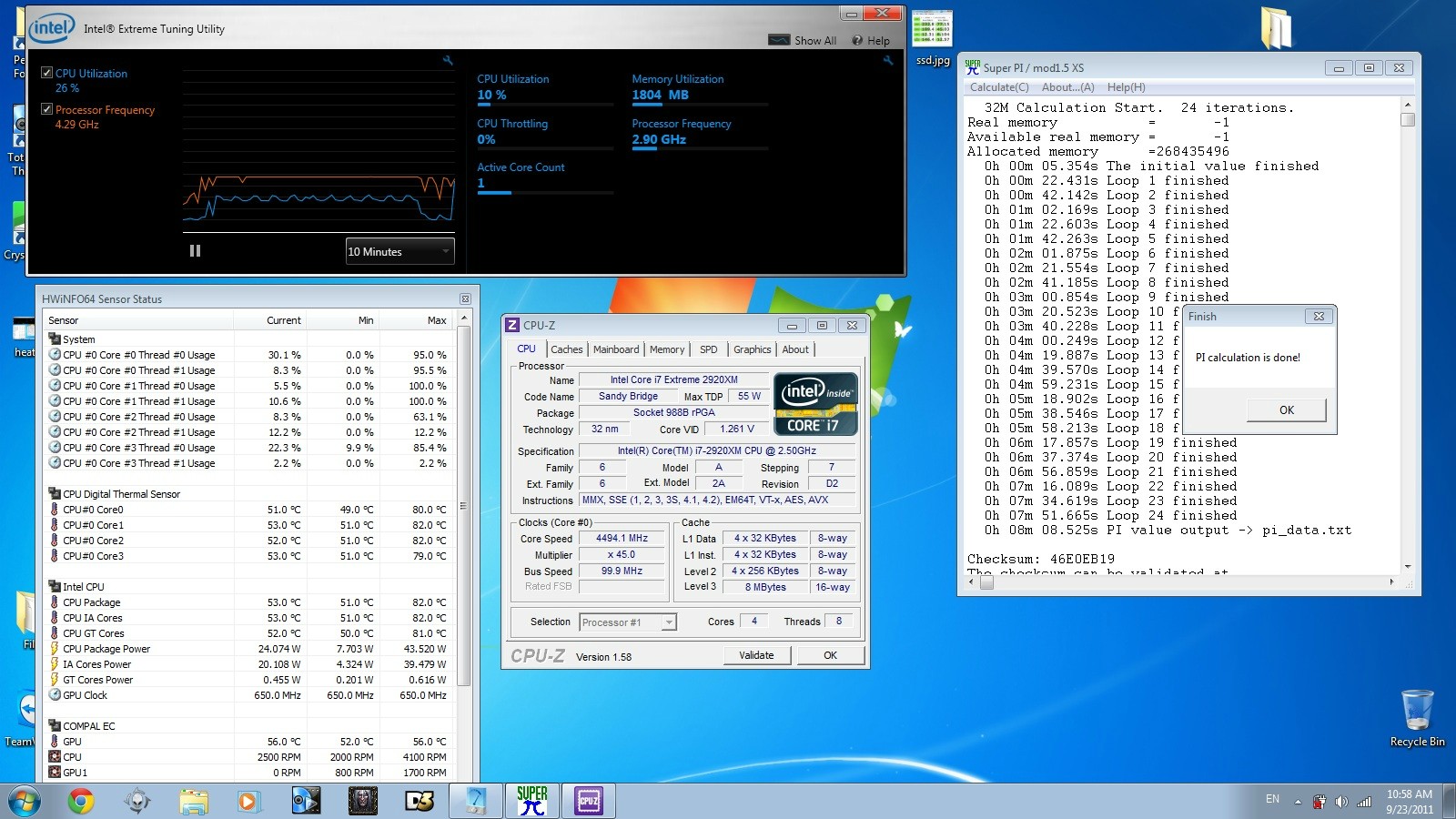The height and width of the screenshot is (819, 1456).
Task: Switch to Memory tab in CPU-Z
Action: point(667,349)
